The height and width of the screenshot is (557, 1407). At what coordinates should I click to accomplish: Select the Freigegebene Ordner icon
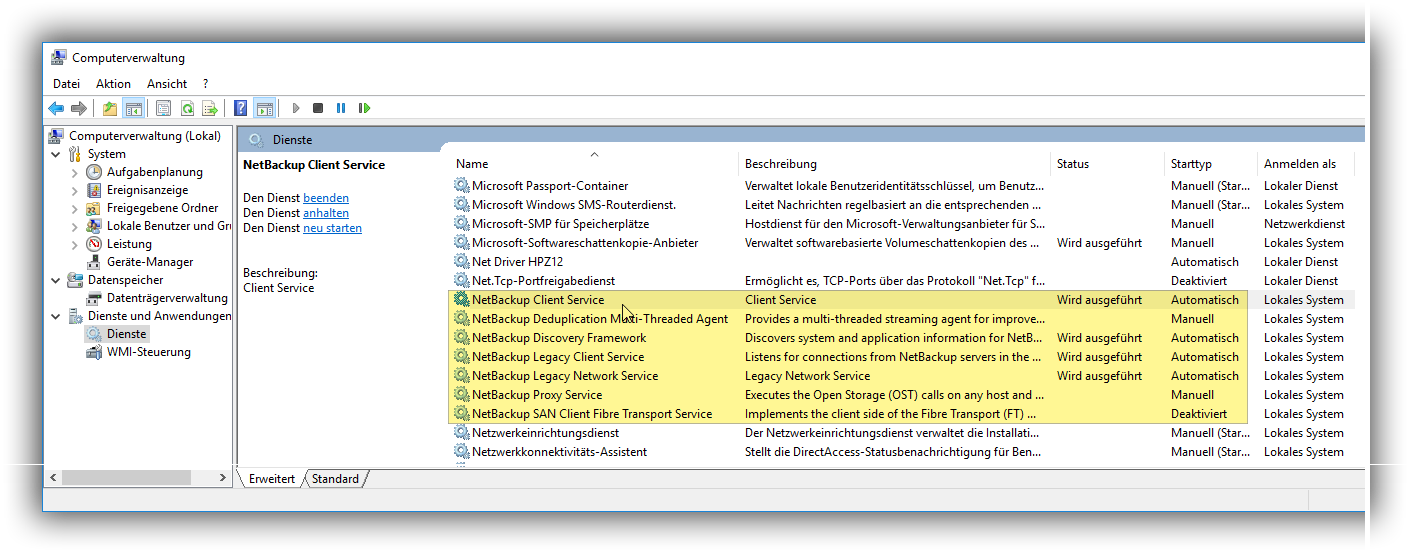(x=94, y=208)
